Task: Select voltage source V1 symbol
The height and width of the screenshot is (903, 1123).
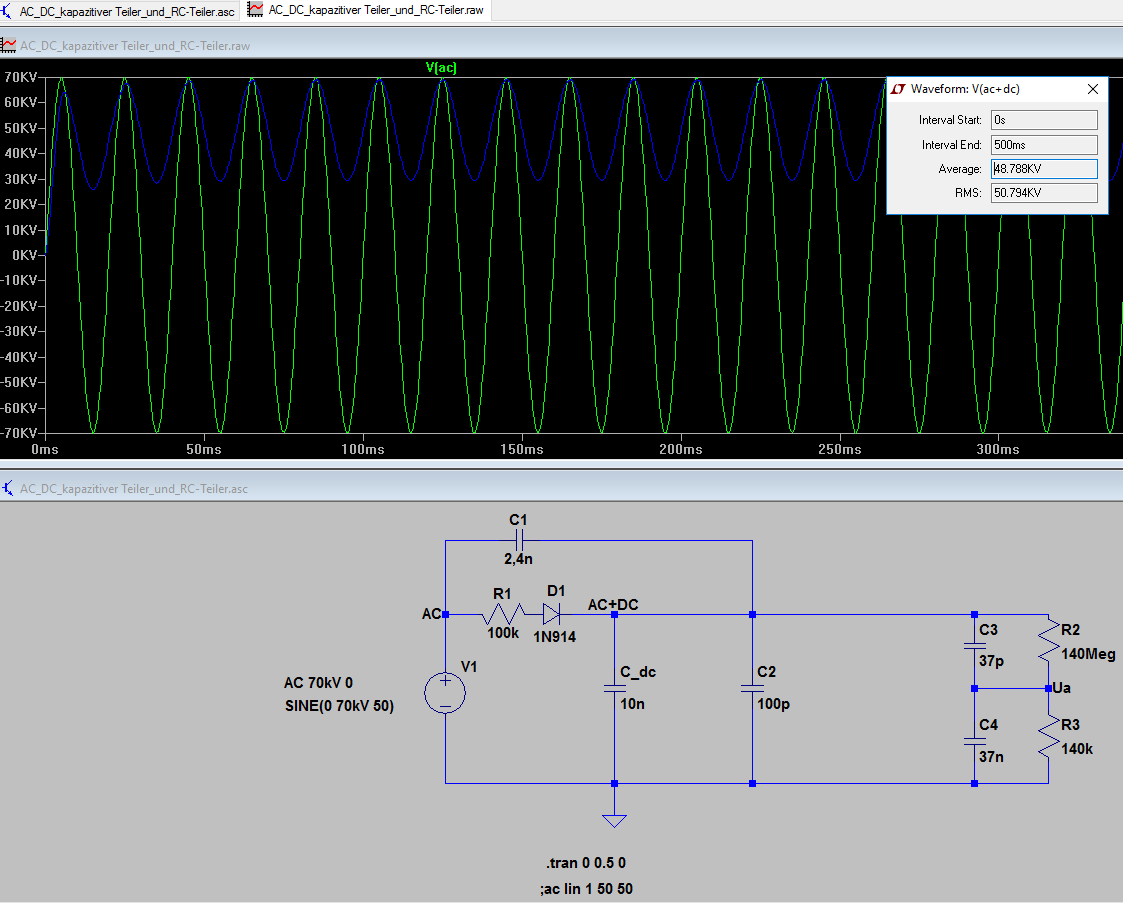Action: pos(445,692)
